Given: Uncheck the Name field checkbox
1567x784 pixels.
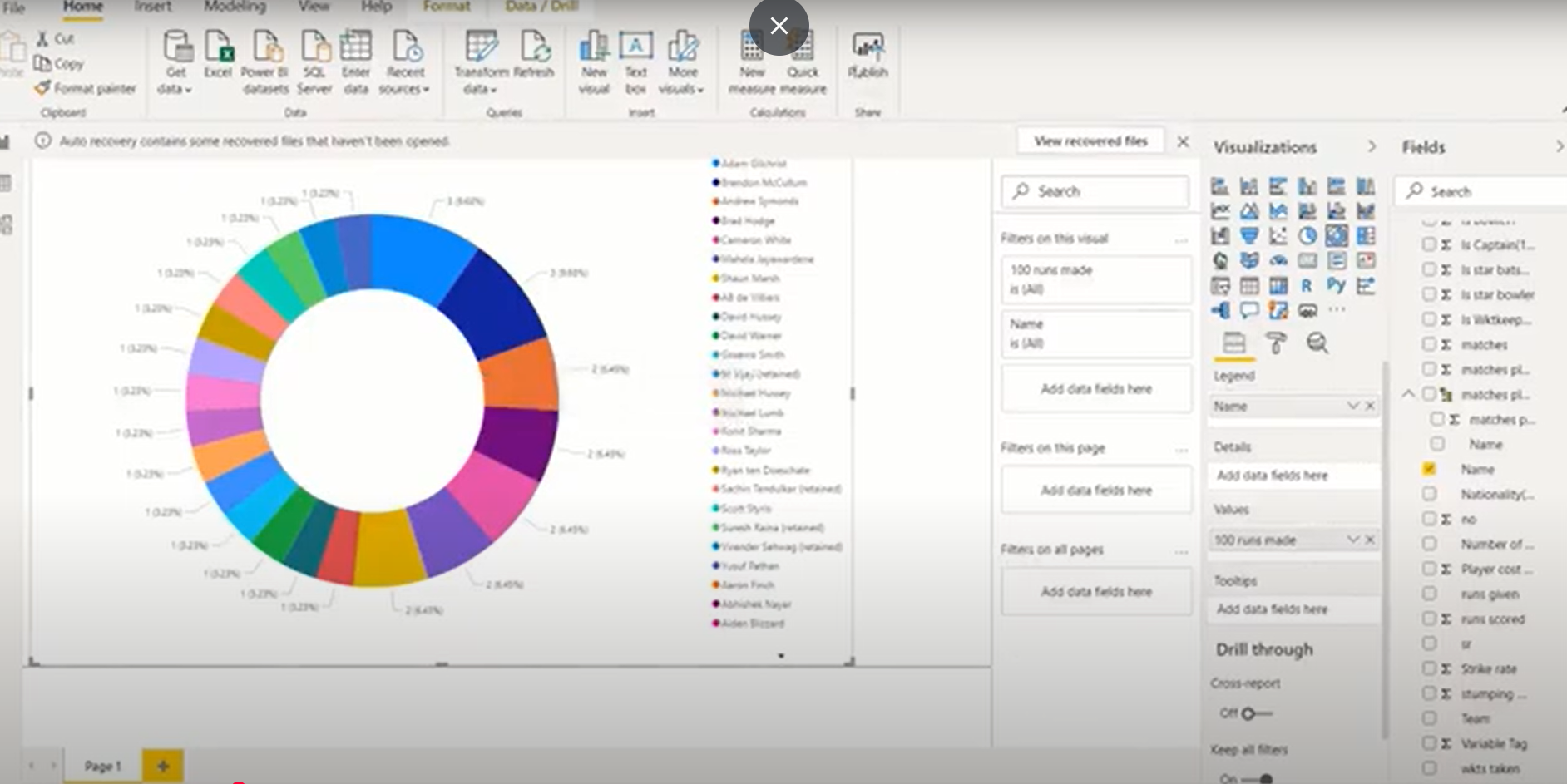Looking at the screenshot, I should (1430, 468).
